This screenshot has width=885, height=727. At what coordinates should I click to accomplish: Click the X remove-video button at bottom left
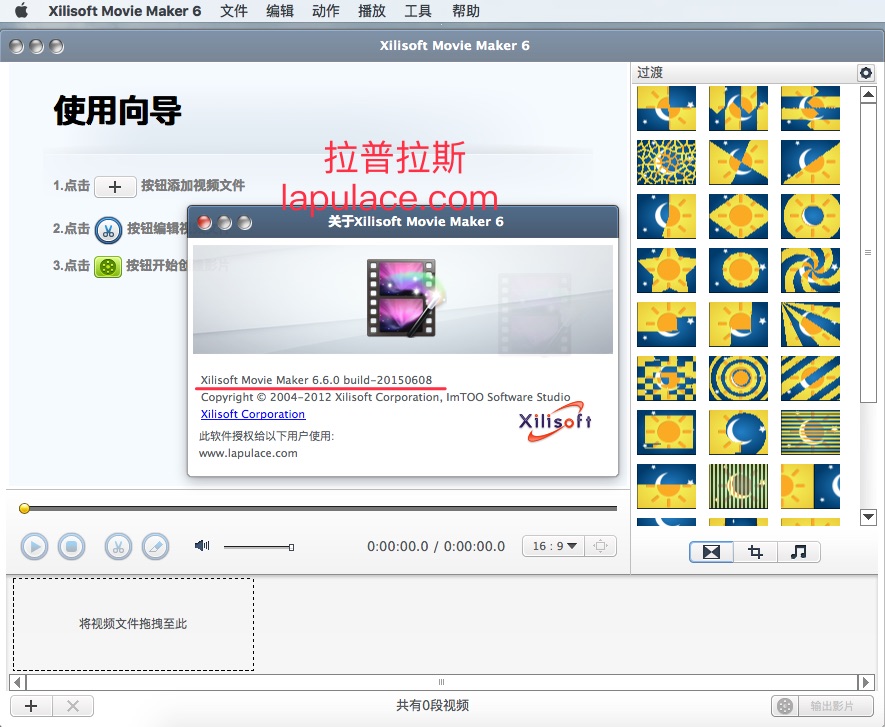coord(73,706)
